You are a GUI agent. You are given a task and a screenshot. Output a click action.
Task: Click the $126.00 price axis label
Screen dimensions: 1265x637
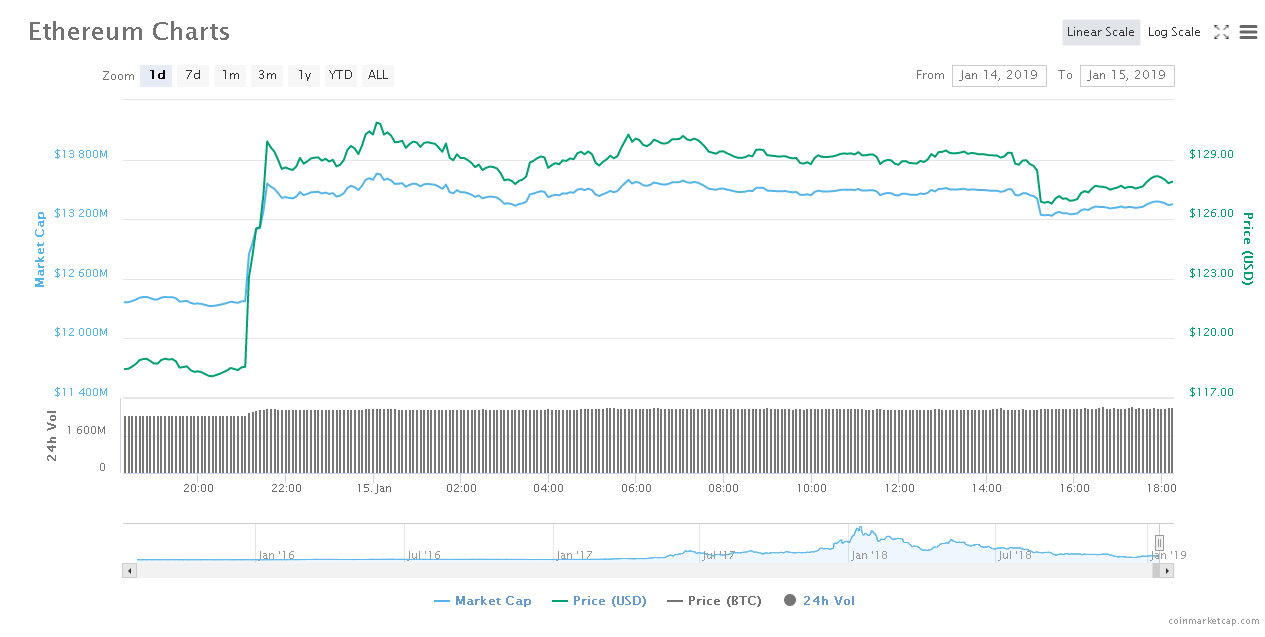pos(1211,213)
